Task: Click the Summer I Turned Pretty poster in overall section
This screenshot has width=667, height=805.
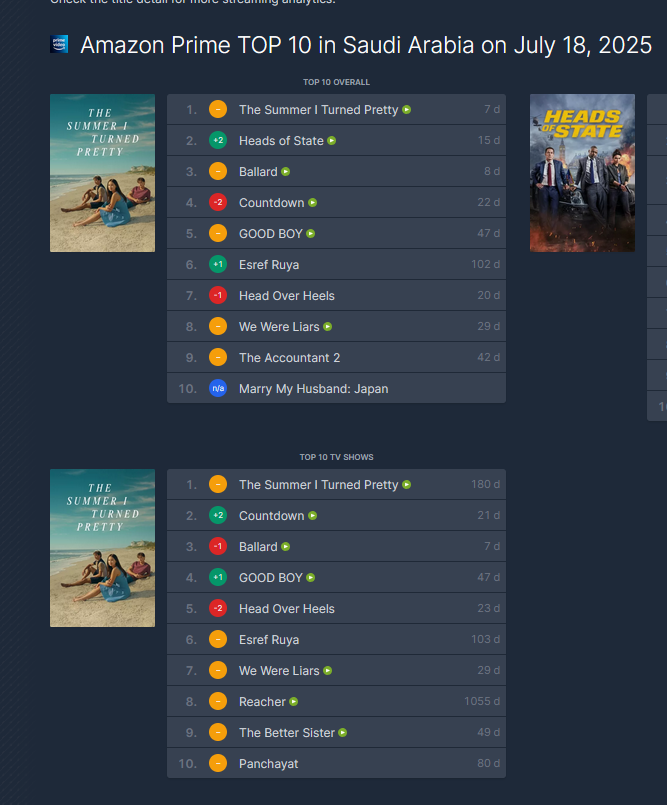Action: click(102, 173)
